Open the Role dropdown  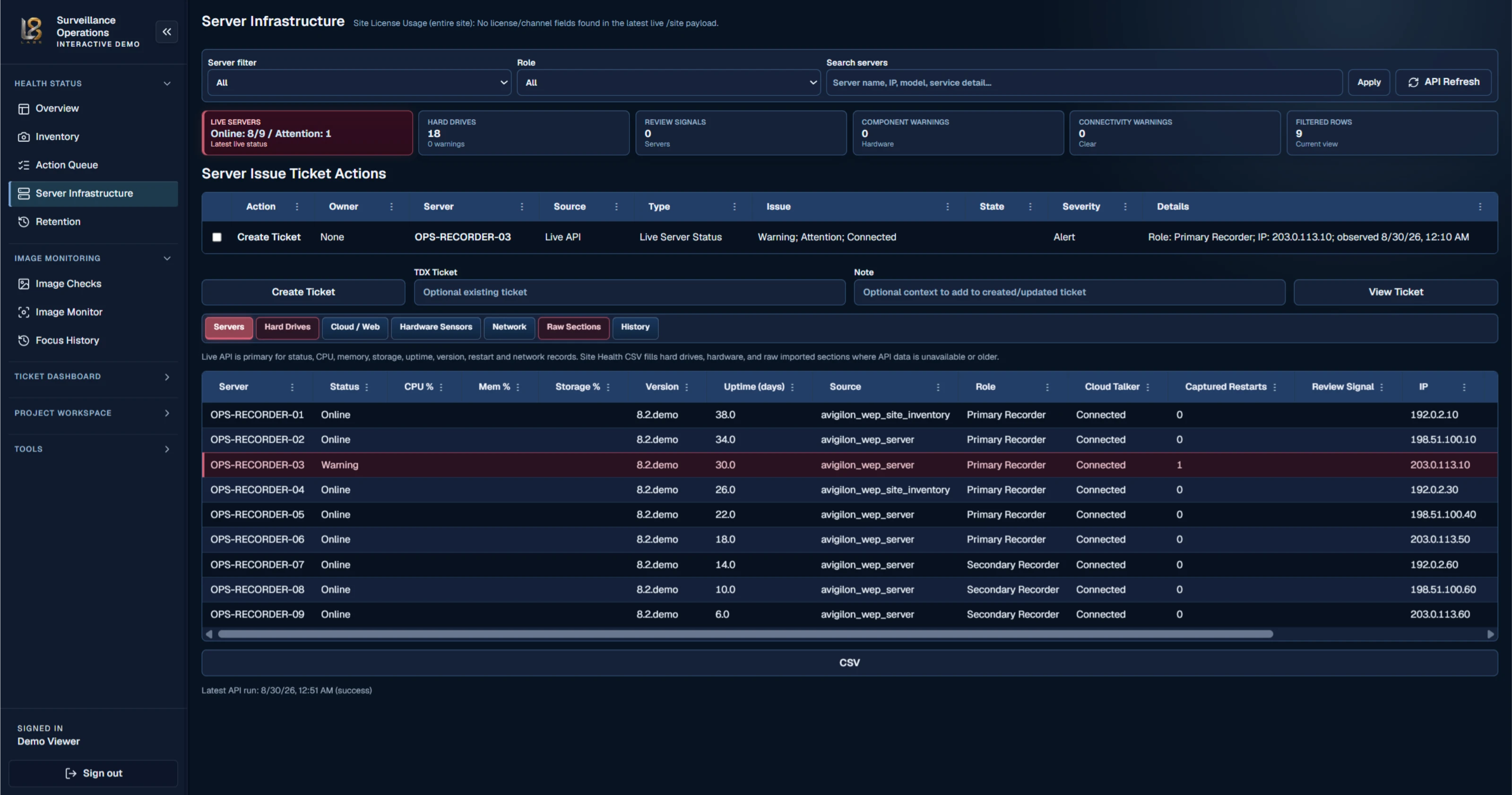coord(668,83)
